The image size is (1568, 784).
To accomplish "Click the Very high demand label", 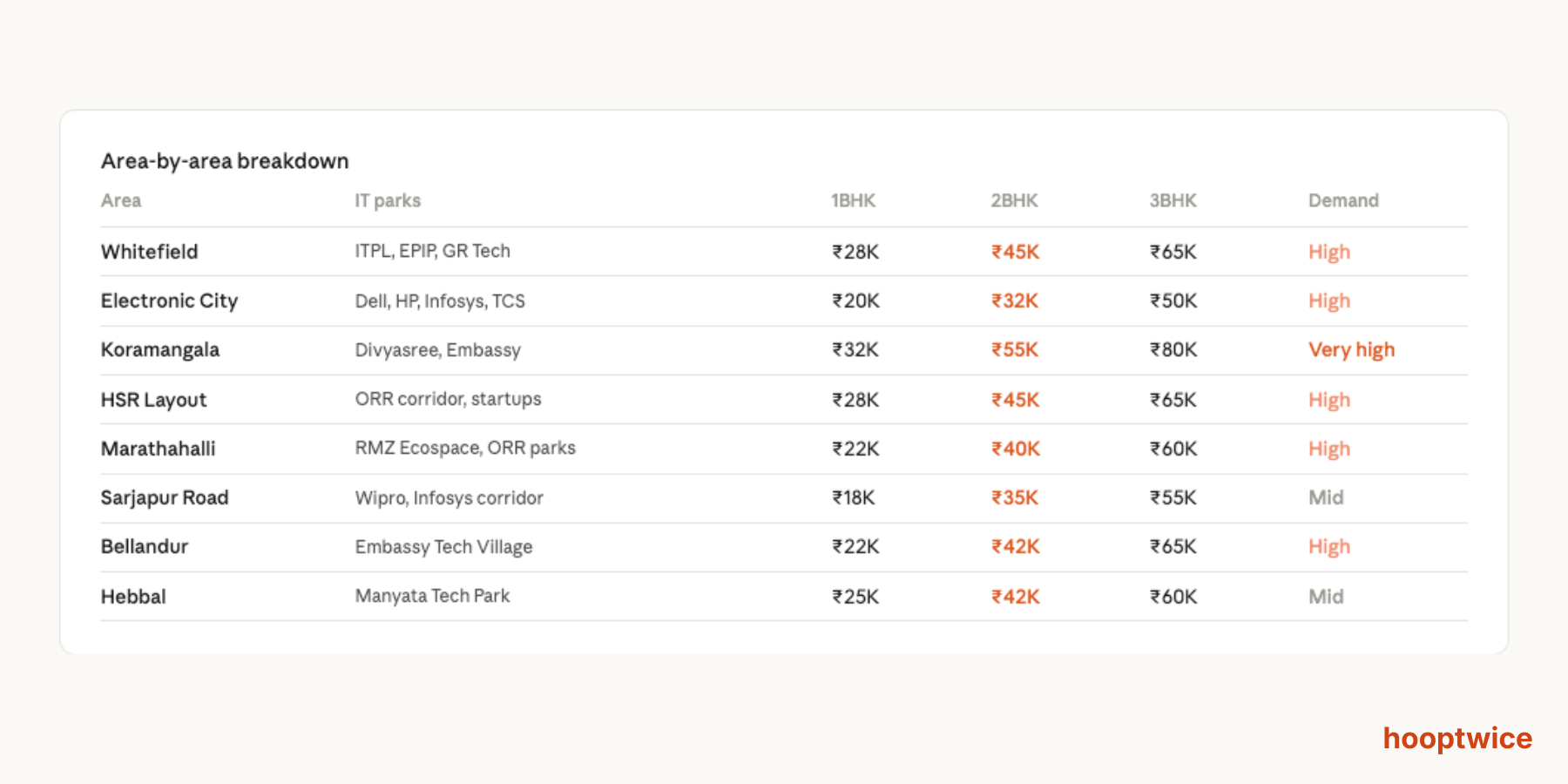I will coord(1350,350).
